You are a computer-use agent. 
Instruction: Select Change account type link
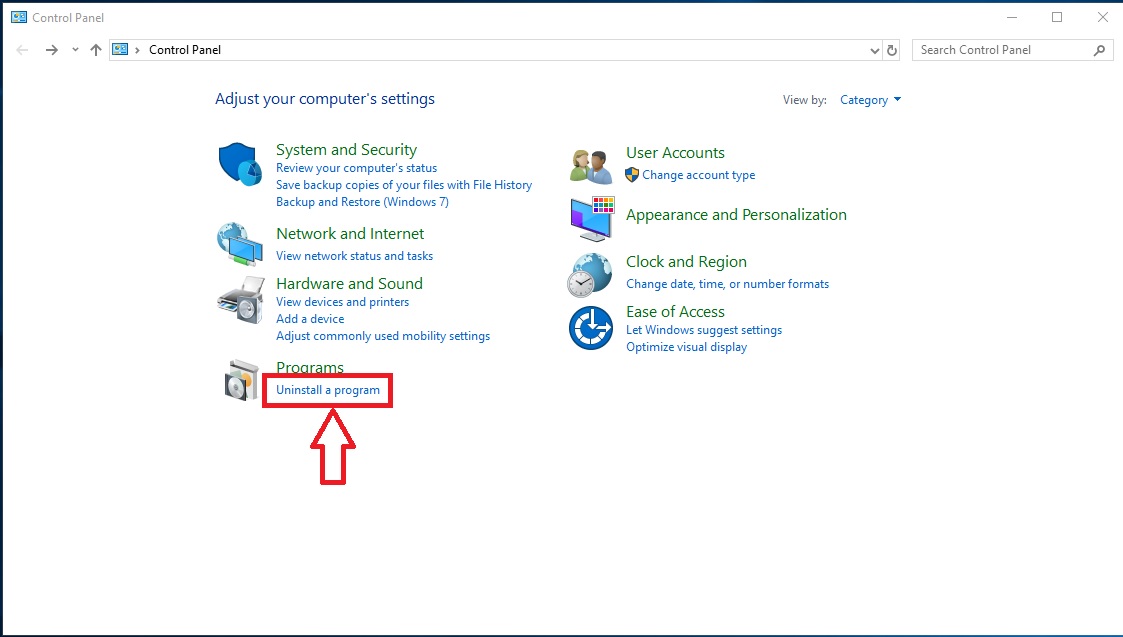pos(698,175)
